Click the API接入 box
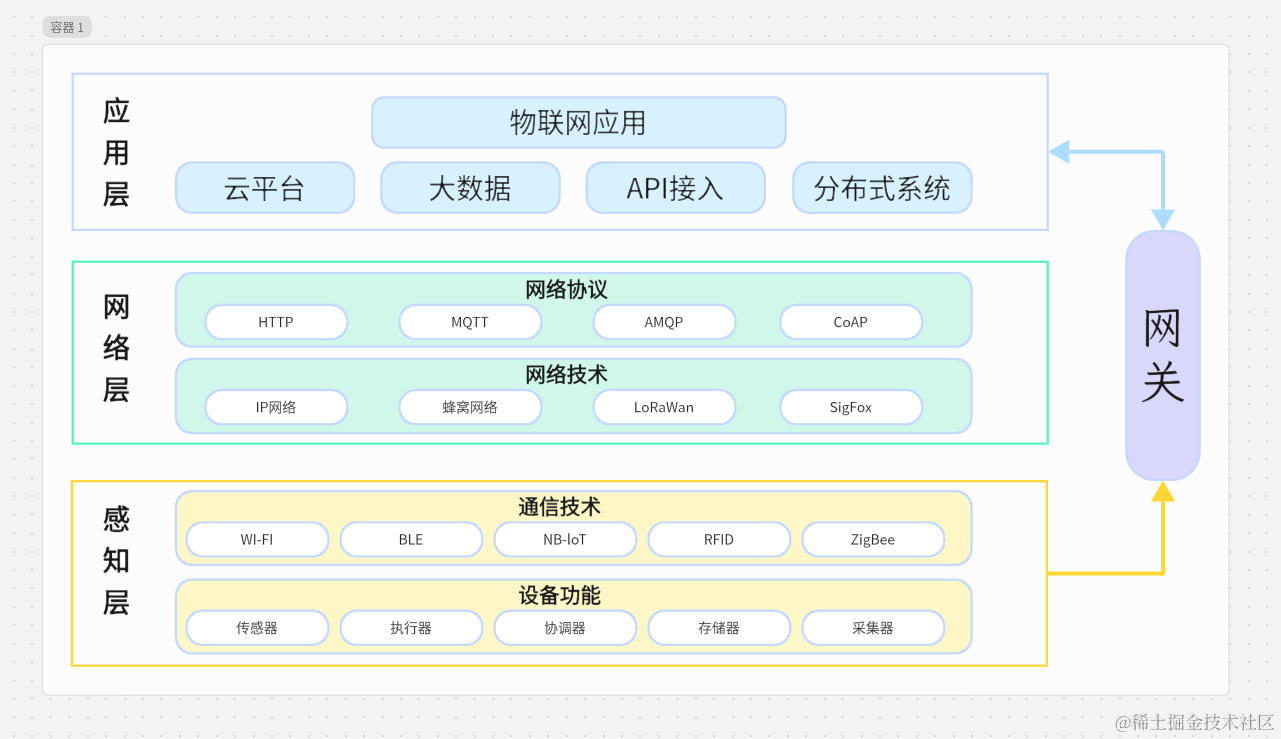Image resolution: width=1281 pixels, height=739 pixels. pos(675,188)
